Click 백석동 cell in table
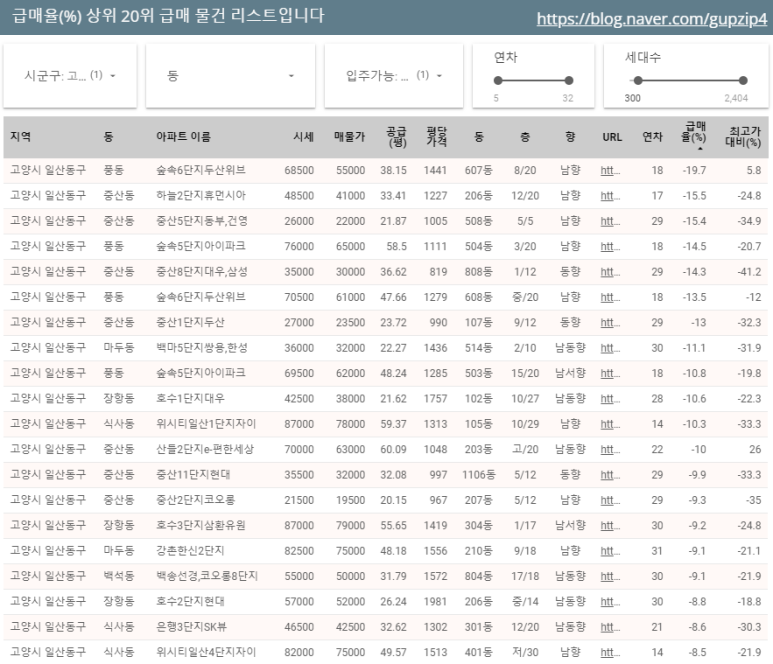Viewport: 773px width, 664px height. 119,576
